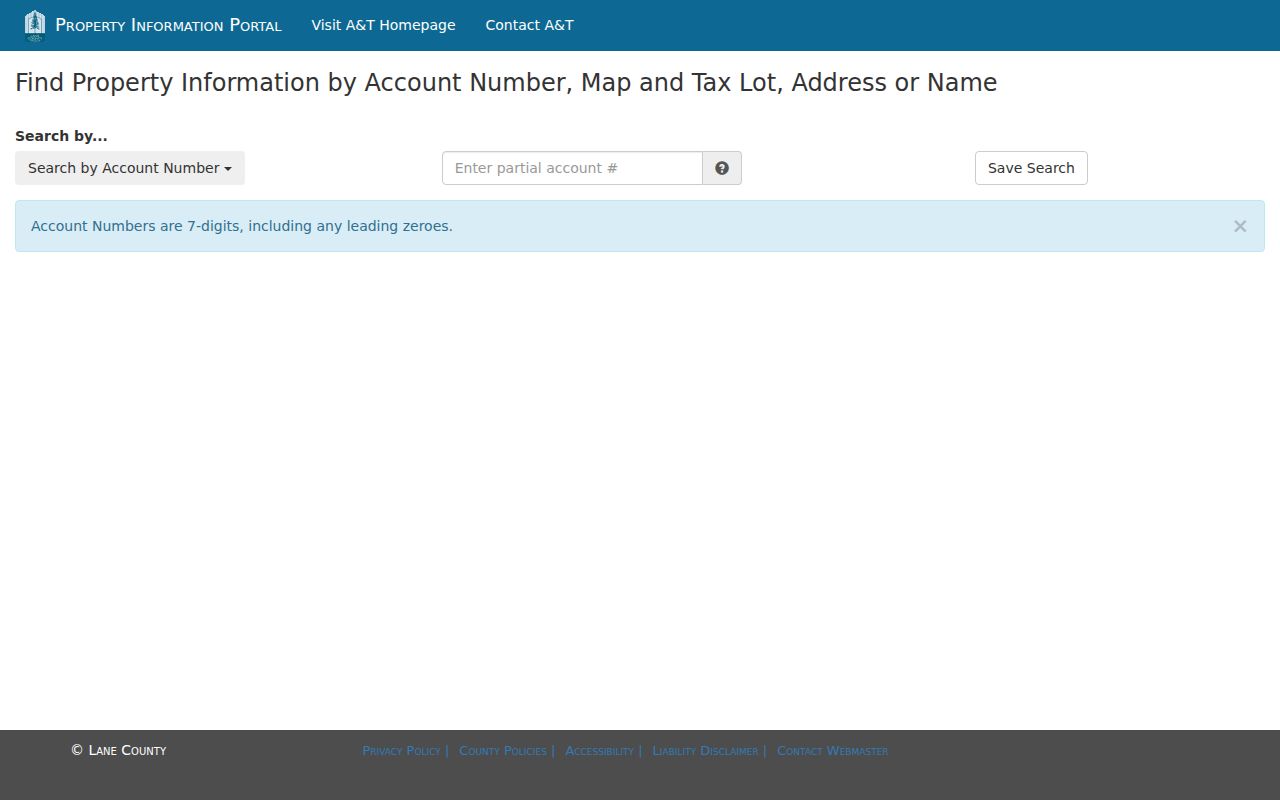
Task: Focus the partial account number input field
Action: pyautogui.click(x=572, y=168)
